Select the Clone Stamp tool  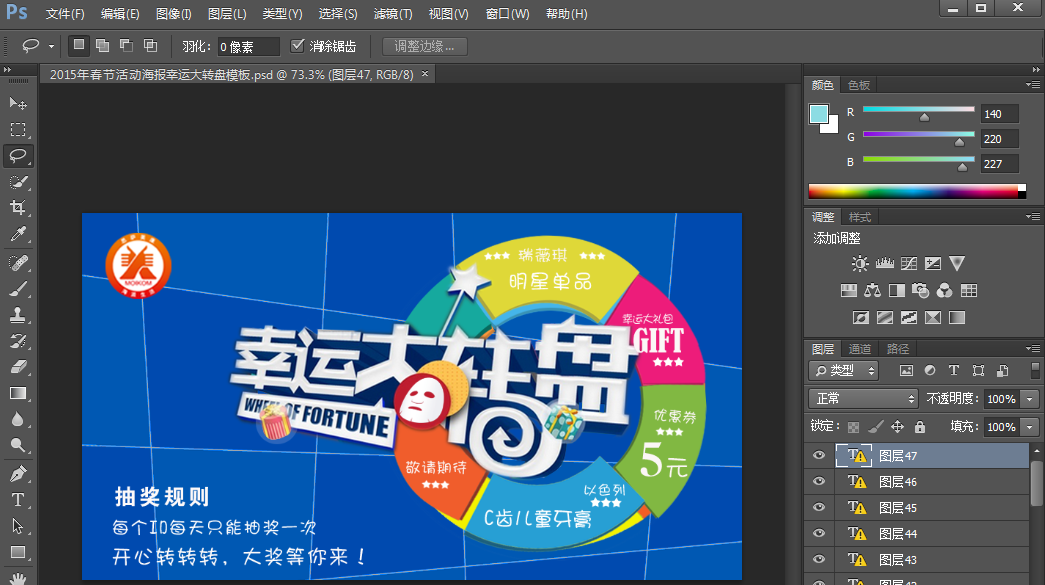pos(18,314)
